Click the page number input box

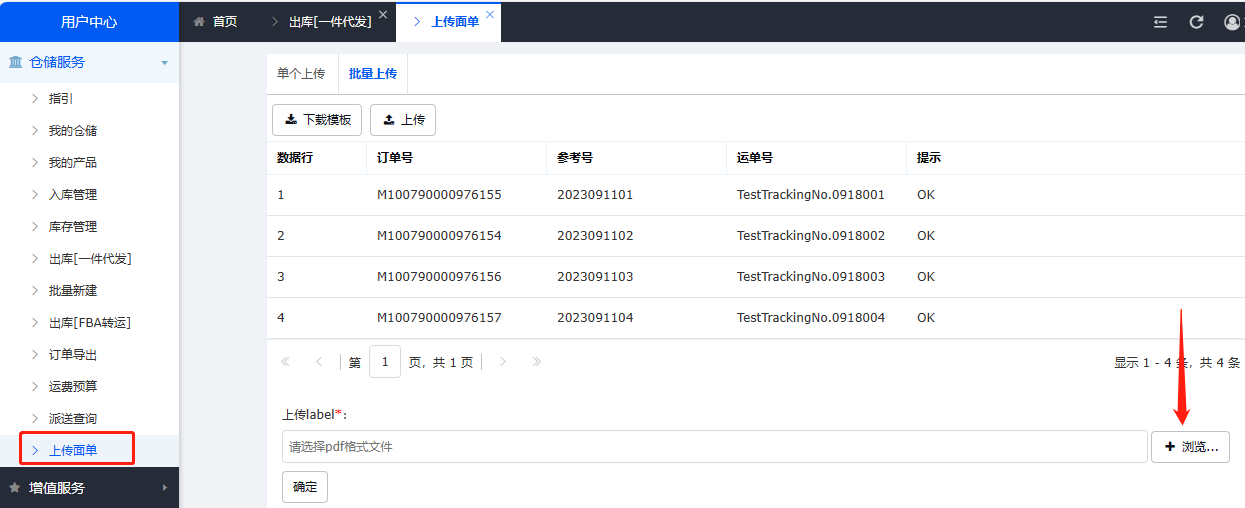click(385, 362)
